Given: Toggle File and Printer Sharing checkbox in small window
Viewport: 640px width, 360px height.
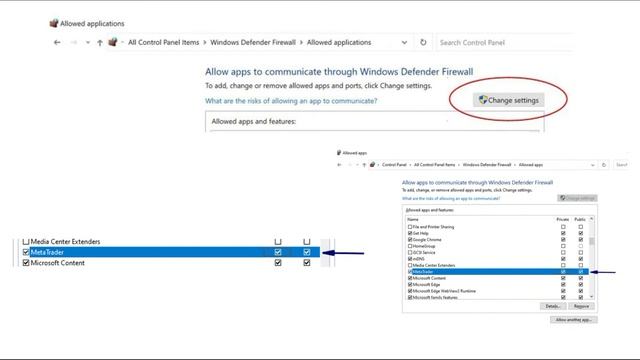Looking at the screenshot, I should (410, 227).
